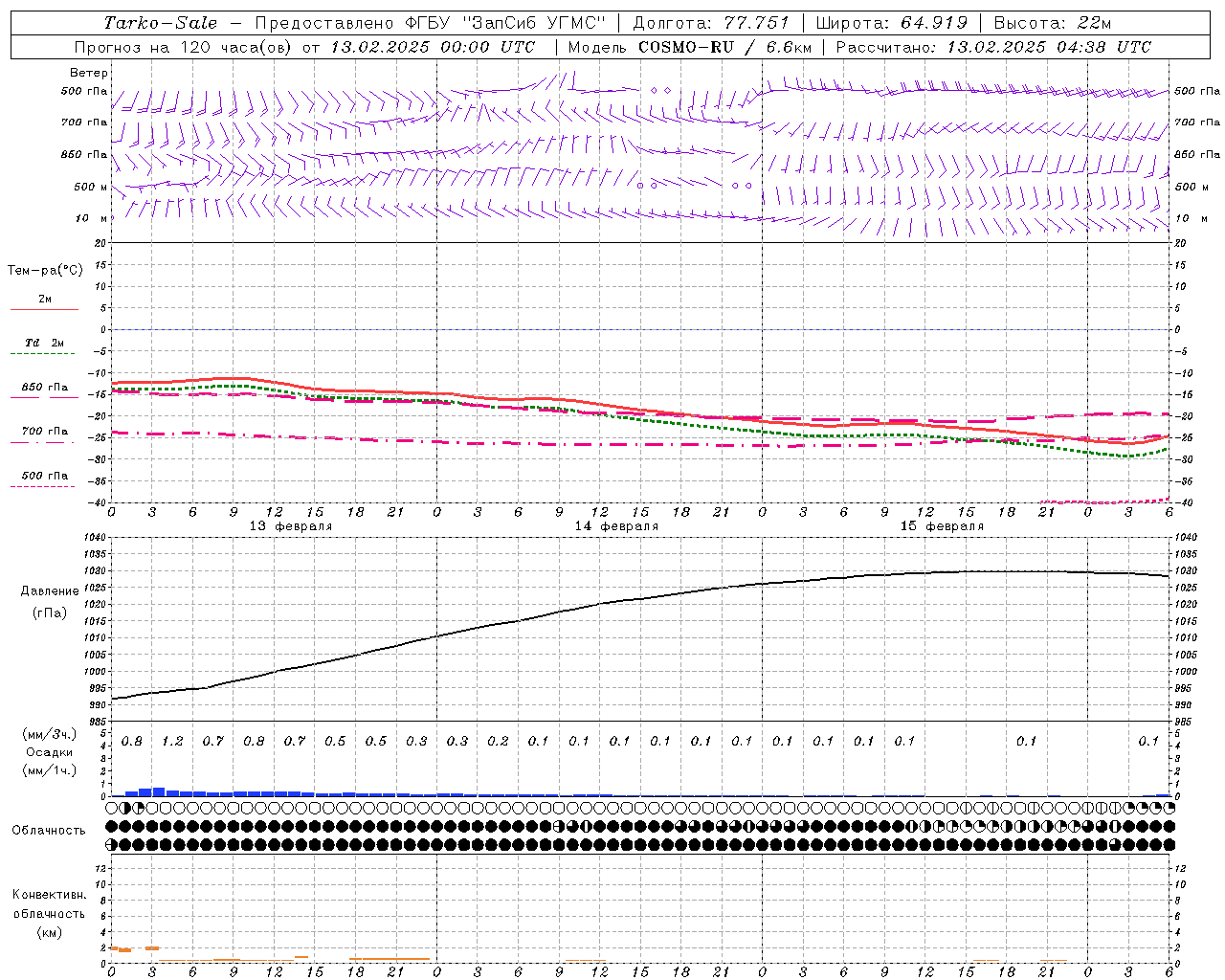Image resolution: width=1225 pixels, height=980 pixels.
Task: Click the "Облачность" cloud cover label
Action: click(x=49, y=831)
